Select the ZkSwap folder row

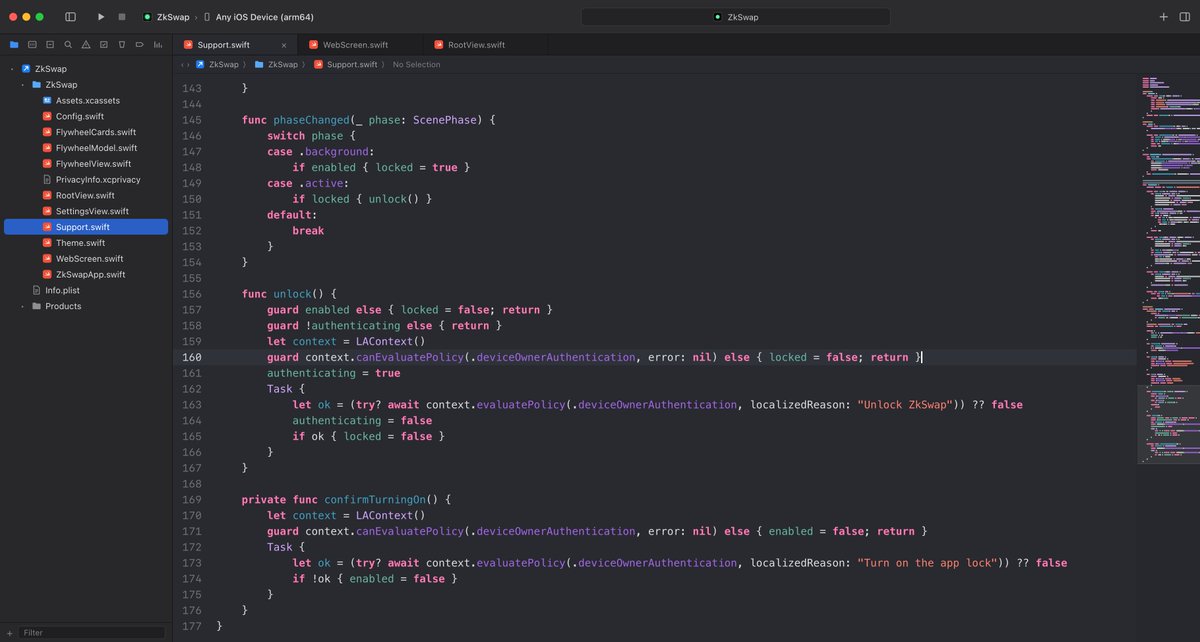point(86,85)
